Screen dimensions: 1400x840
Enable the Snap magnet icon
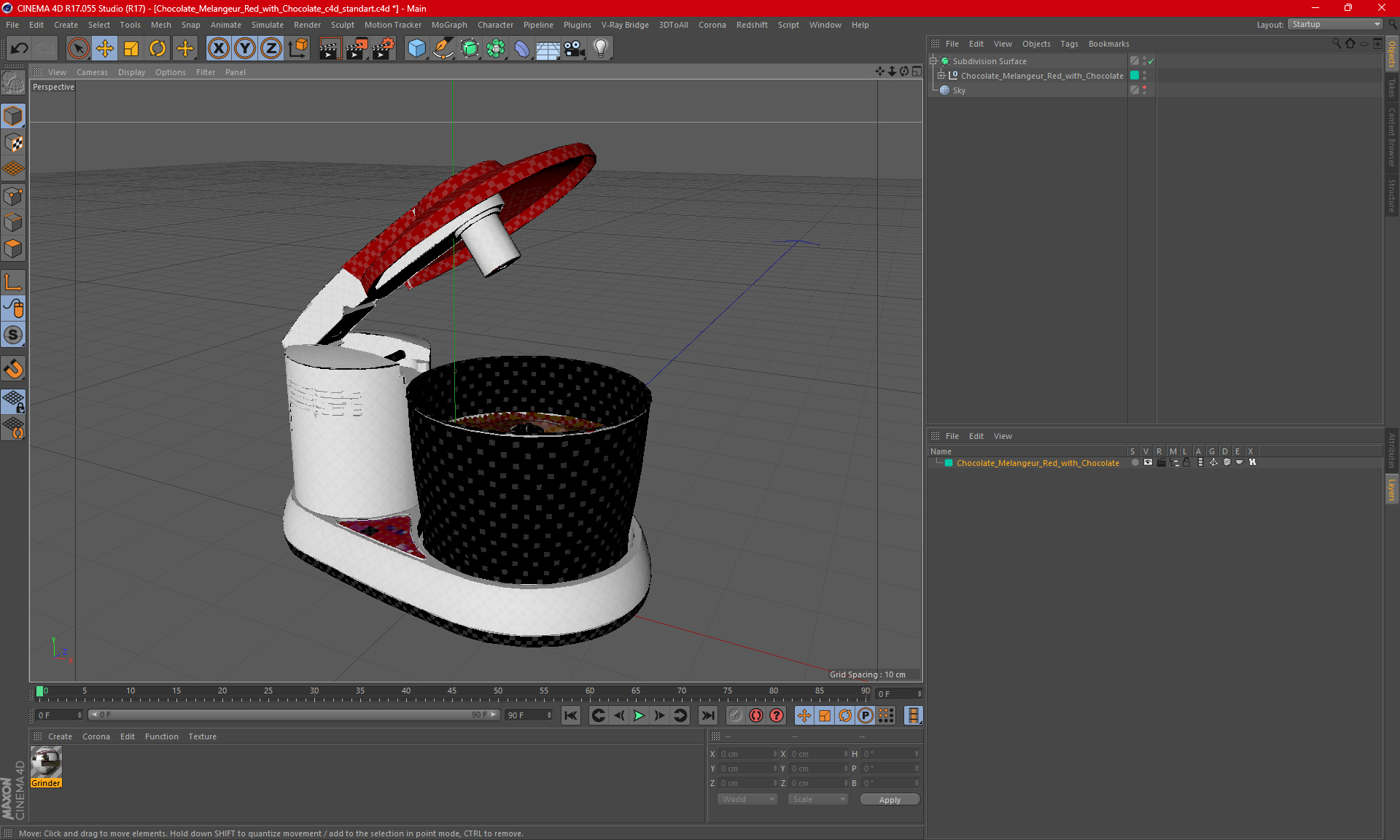coord(14,369)
